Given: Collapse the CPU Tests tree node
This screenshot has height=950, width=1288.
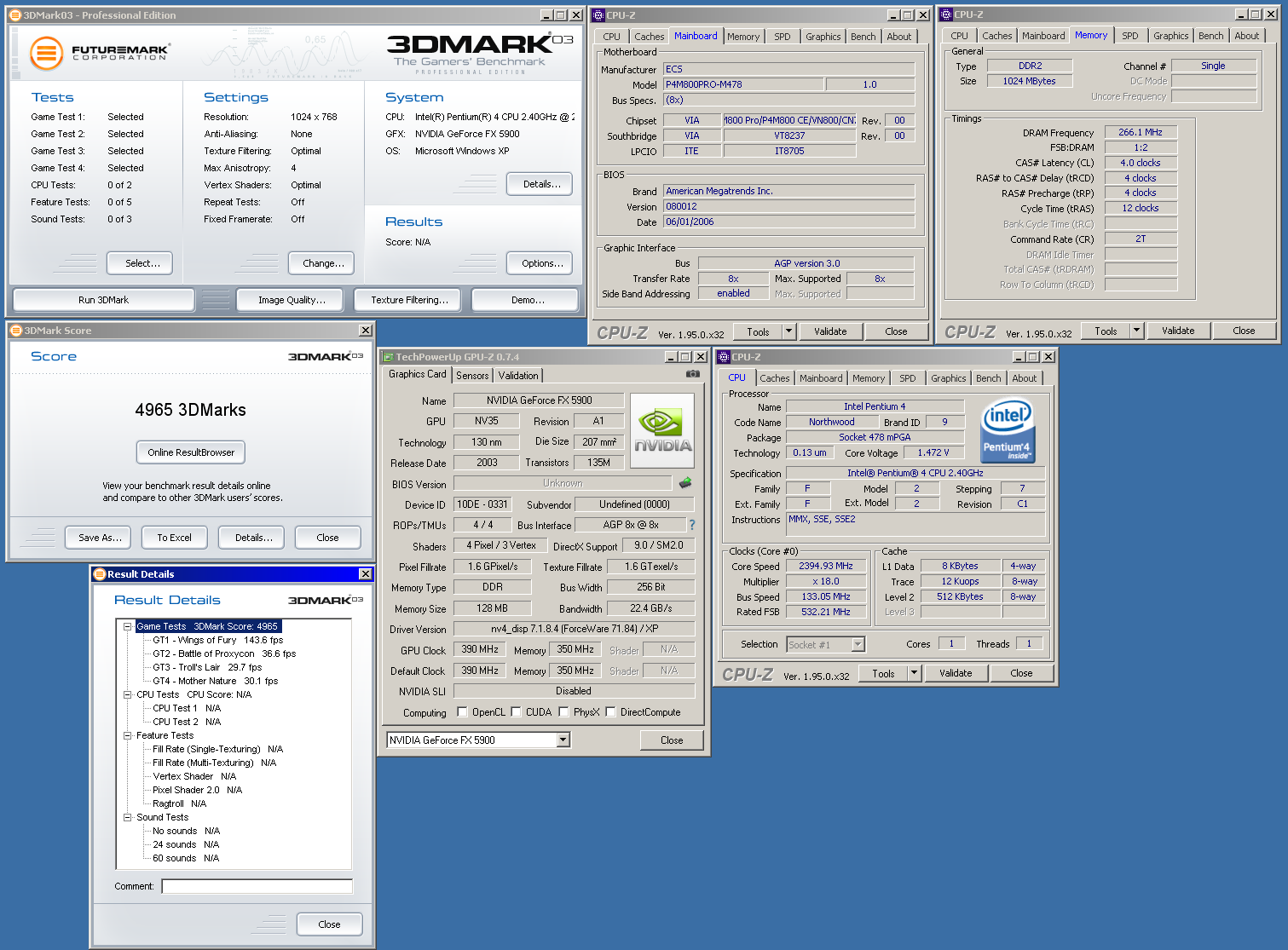Looking at the screenshot, I should coord(128,694).
